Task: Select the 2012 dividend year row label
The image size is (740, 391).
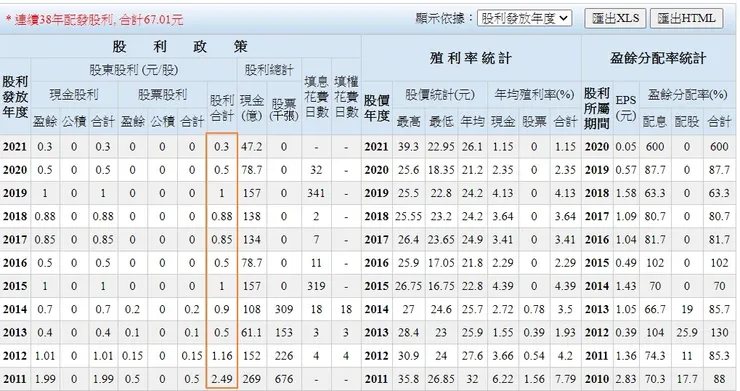Action: (15, 356)
